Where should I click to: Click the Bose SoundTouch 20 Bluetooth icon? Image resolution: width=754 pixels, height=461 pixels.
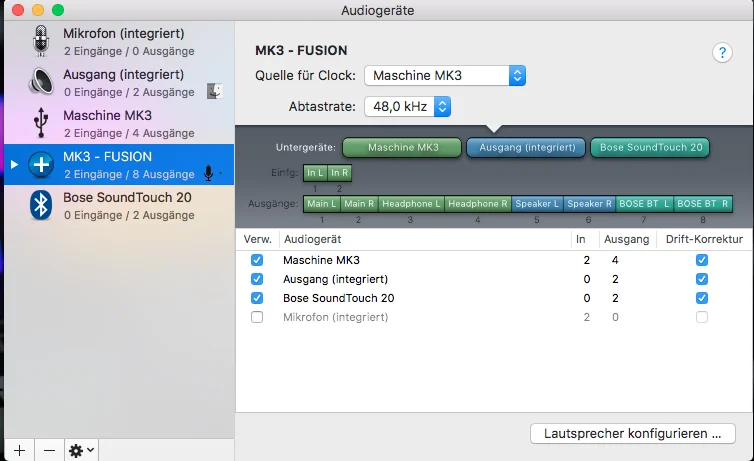pyautogui.click(x=41, y=206)
